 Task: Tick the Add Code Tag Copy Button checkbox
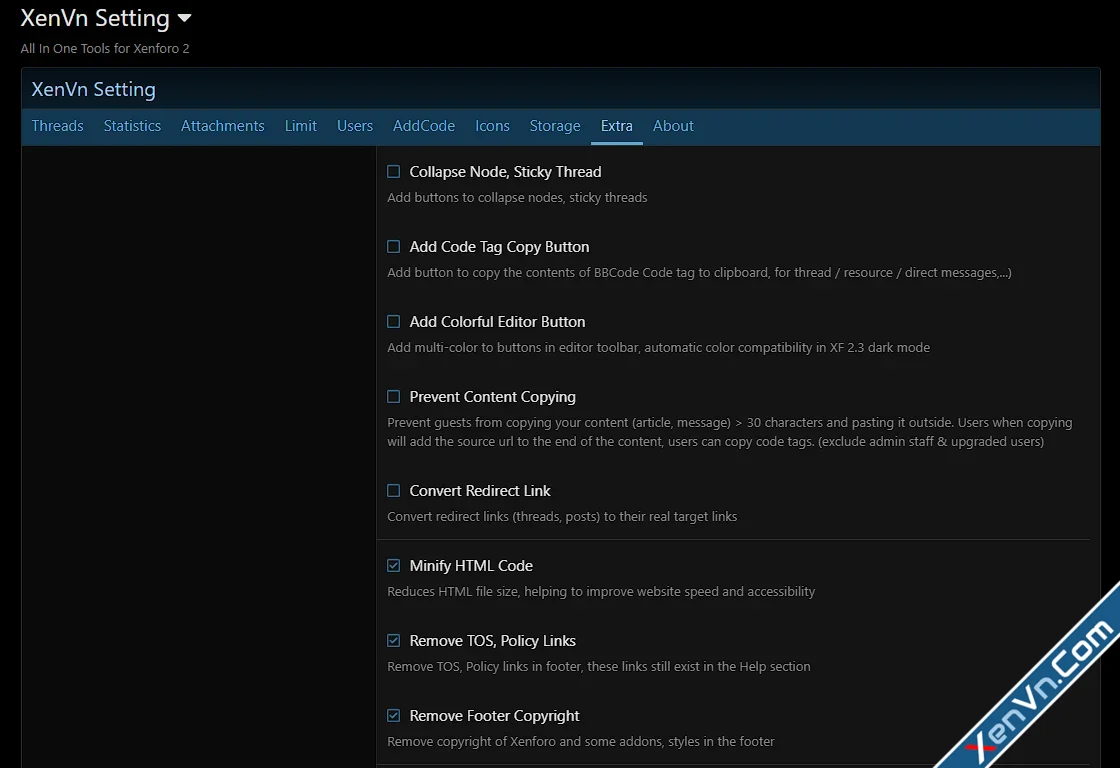pos(394,247)
